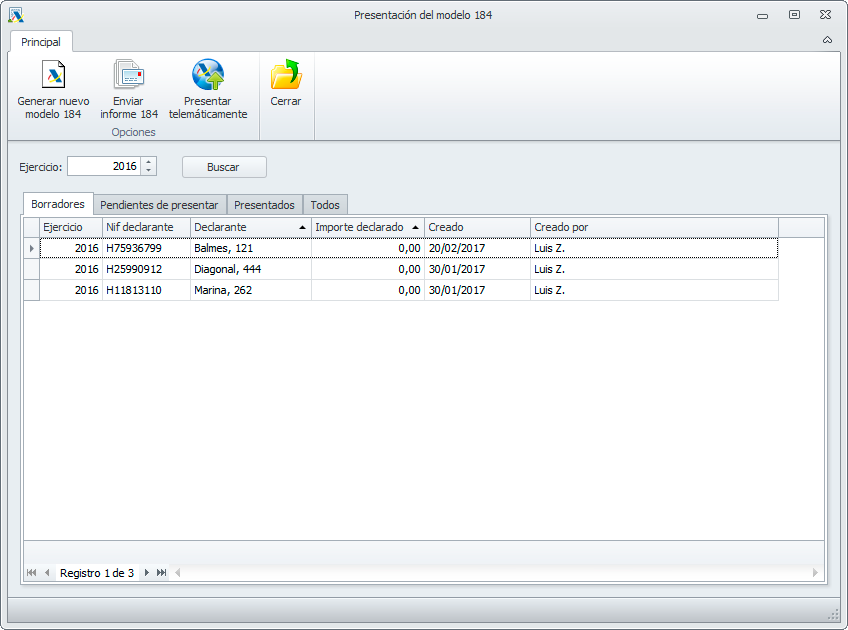Increase Ejercicio year with up arrow

click(x=149, y=162)
